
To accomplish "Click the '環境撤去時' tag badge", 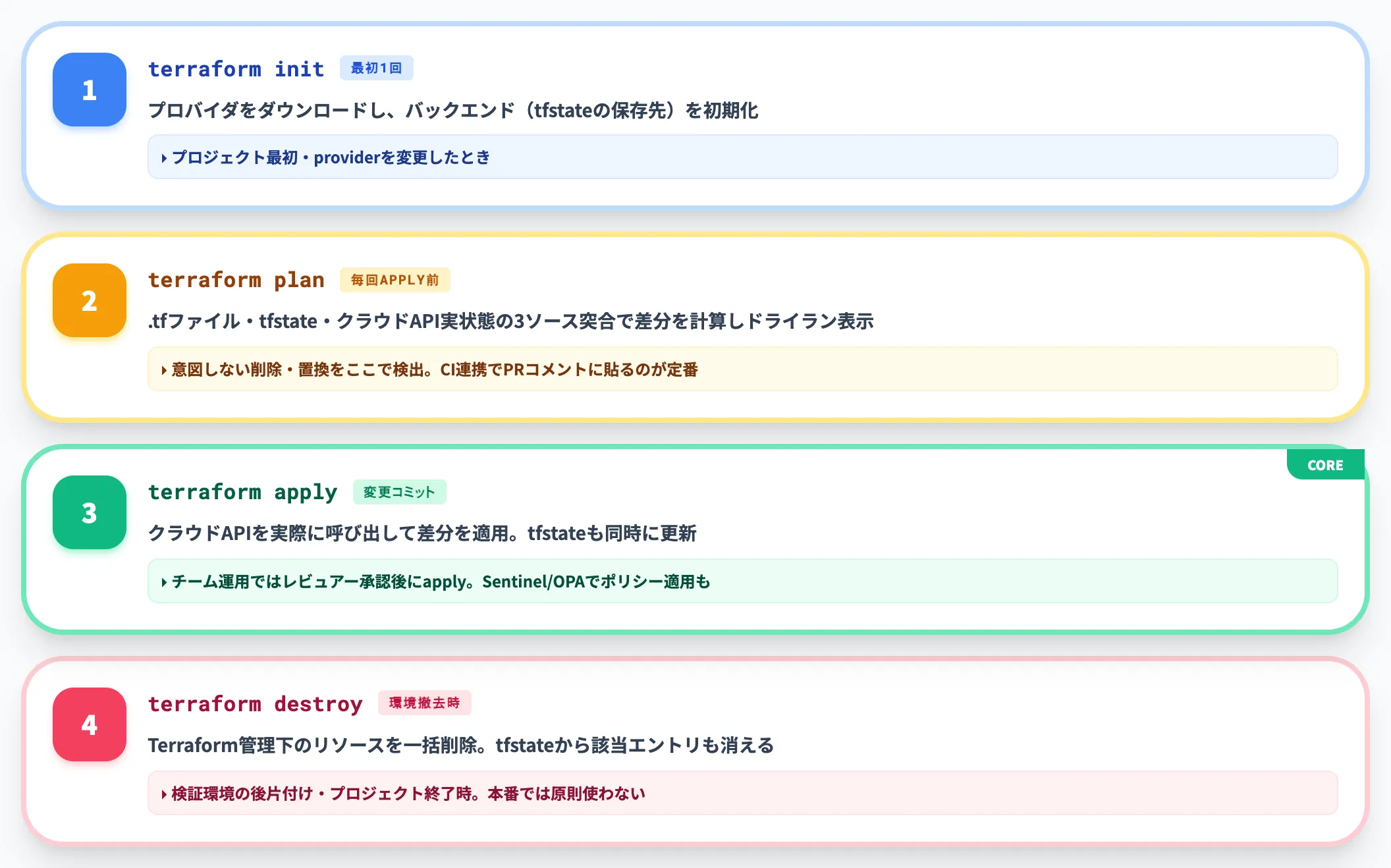I will point(424,703).
